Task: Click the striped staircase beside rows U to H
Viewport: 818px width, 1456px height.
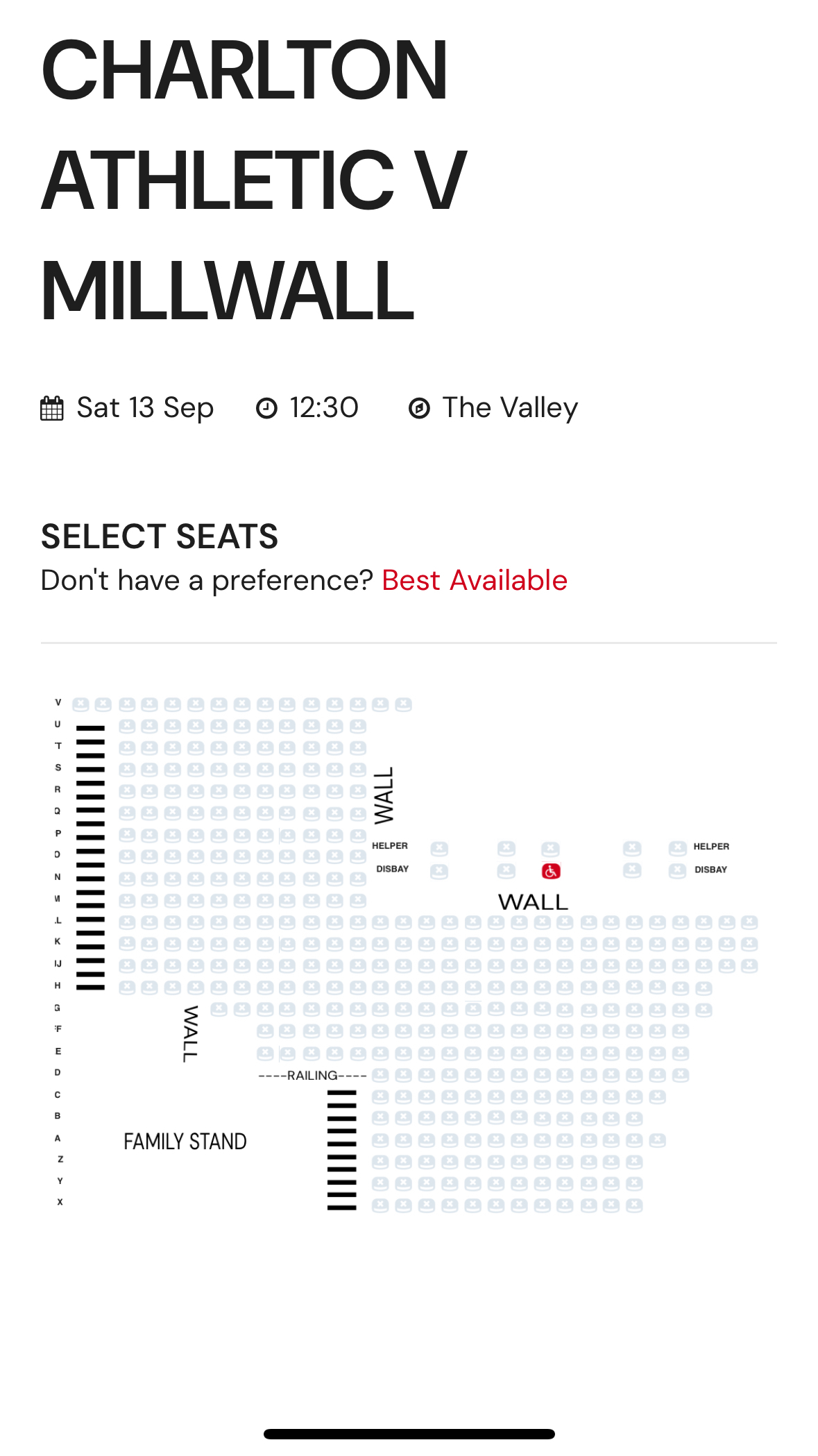Action: pyautogui.click(x=90, y=857)
